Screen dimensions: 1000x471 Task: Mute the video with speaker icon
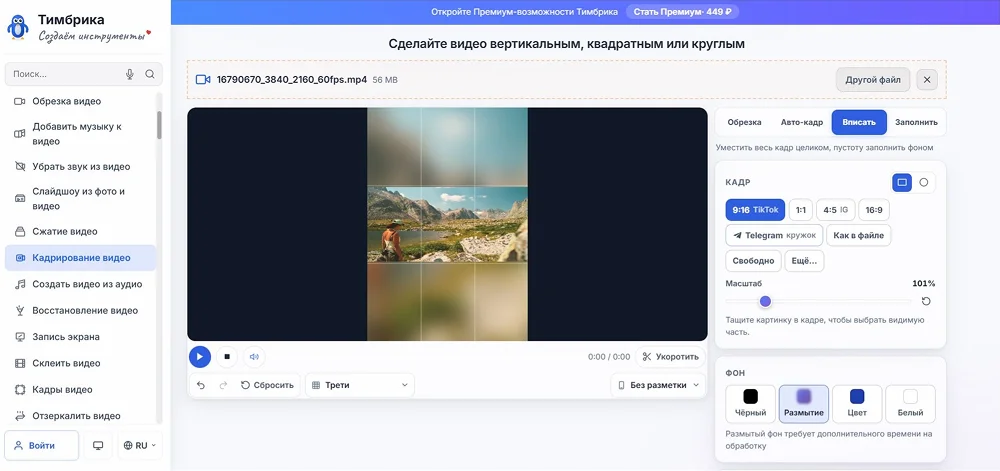coord(254,357)
